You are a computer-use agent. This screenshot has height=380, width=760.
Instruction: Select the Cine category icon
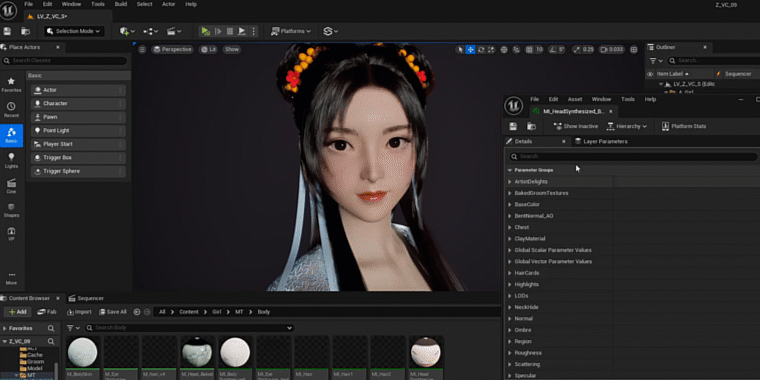click(11, 186)
